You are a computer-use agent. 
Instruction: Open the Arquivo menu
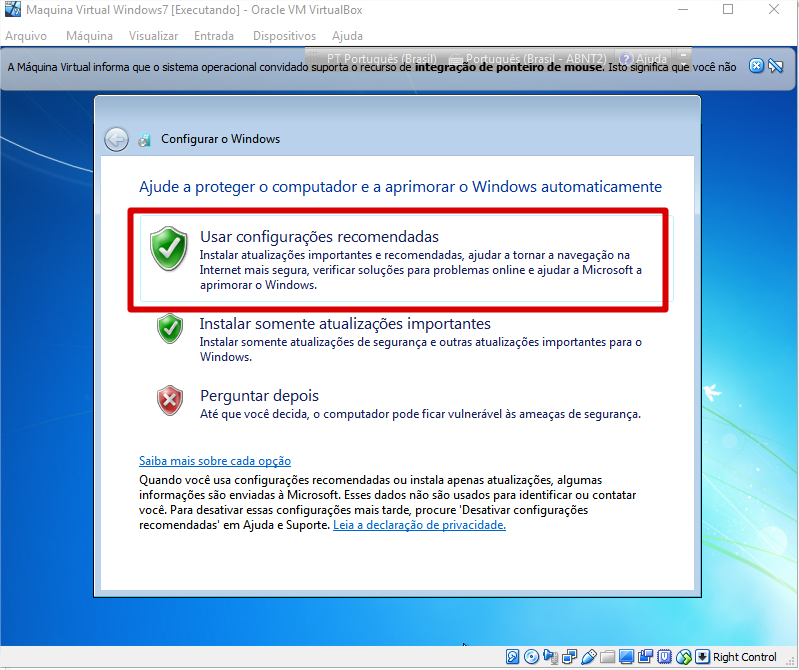pyautogui.click(x=26, y=36)
